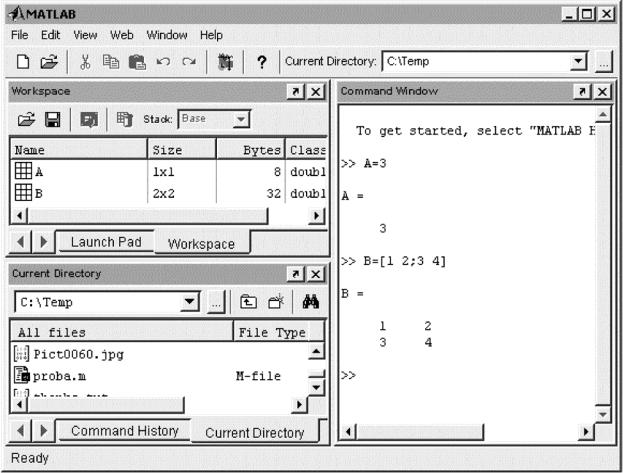Undock the Command Window panel
Viewport: 623px width, 473px height.
[x=582, y=92]
